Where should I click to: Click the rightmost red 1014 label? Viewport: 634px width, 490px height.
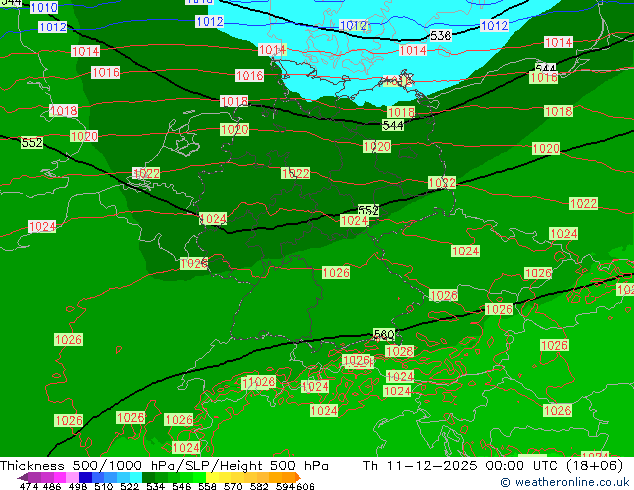[x=558, y=42]
